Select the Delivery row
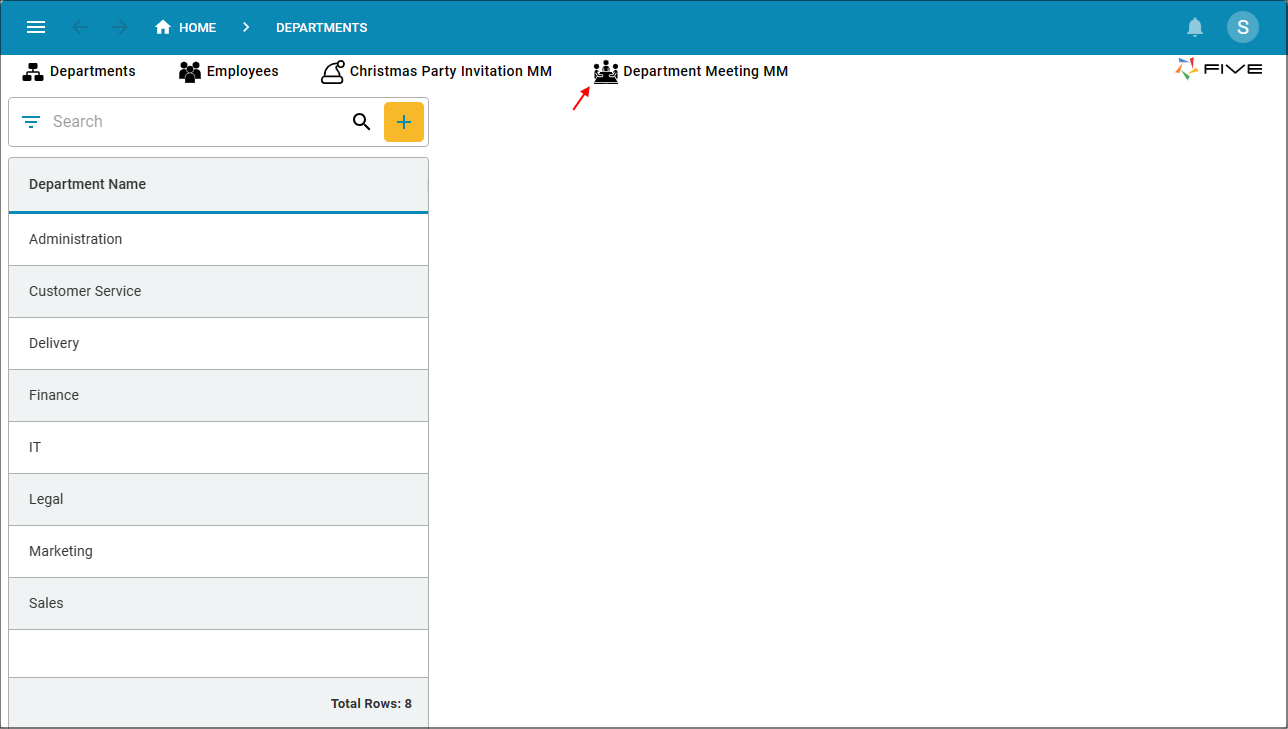The height and width of the screenshot is (729, 1288). (218, 343)
